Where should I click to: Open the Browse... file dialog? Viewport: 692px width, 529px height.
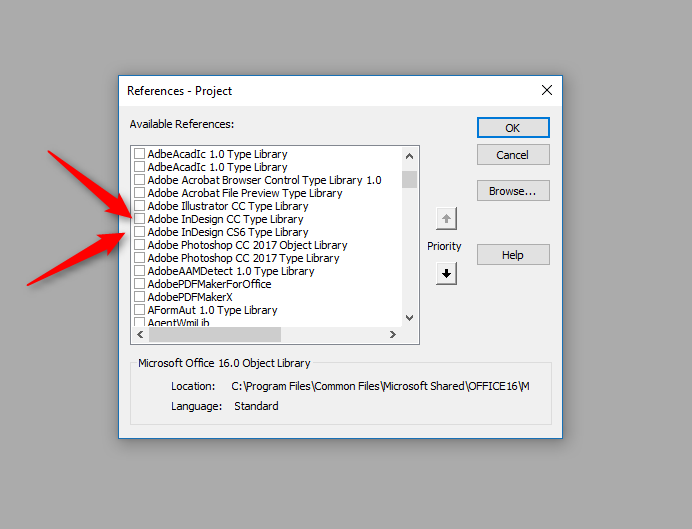click(513, 191)
